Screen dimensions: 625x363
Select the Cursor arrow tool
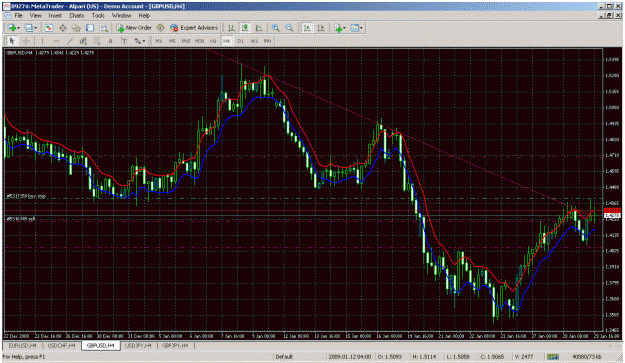click(12, 41)
